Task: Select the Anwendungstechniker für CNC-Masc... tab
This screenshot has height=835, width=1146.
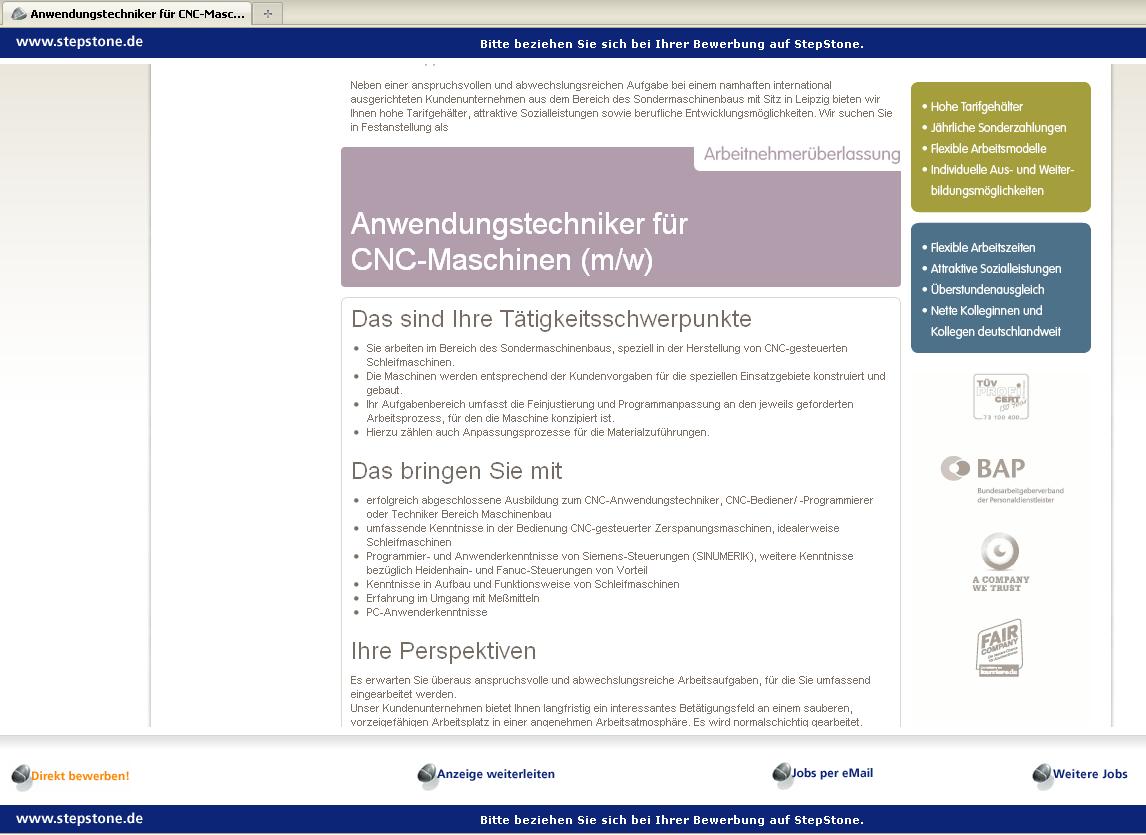Action: point(127,13)
